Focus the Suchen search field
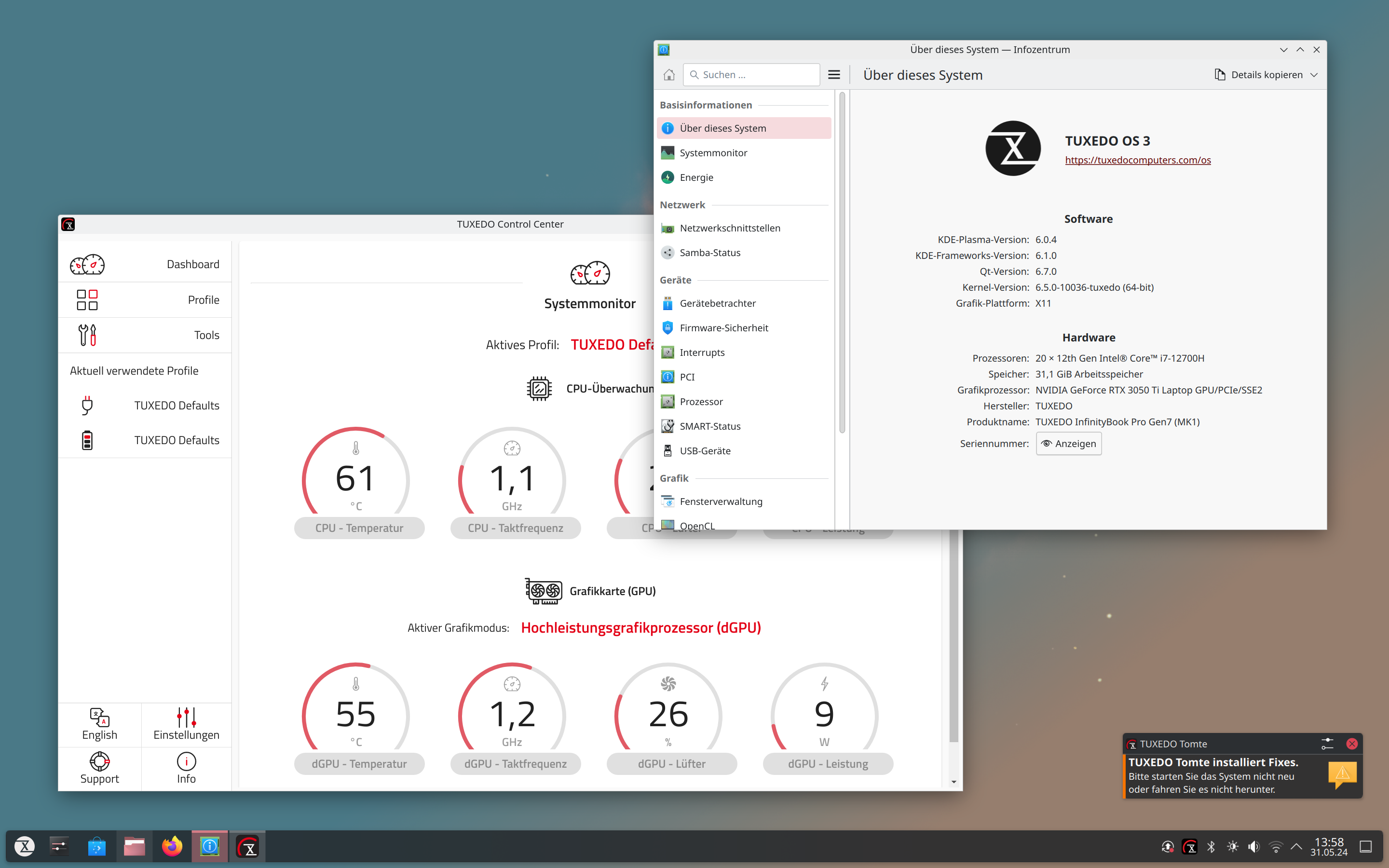Viewport: 1389px width, 868px height. coord(751,75)
